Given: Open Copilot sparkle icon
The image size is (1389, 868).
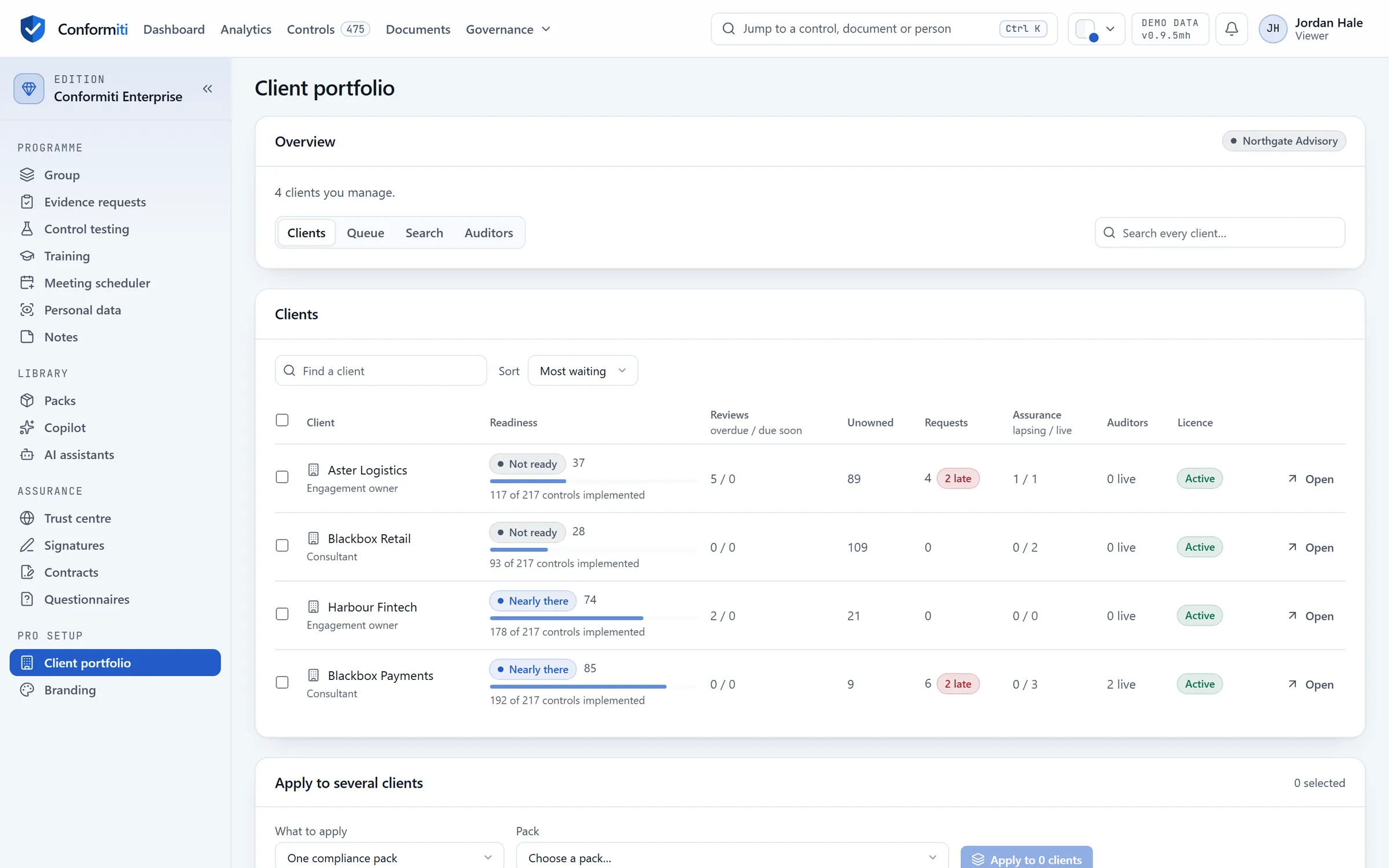Looking at the screenshot, I should coord(27,427).
